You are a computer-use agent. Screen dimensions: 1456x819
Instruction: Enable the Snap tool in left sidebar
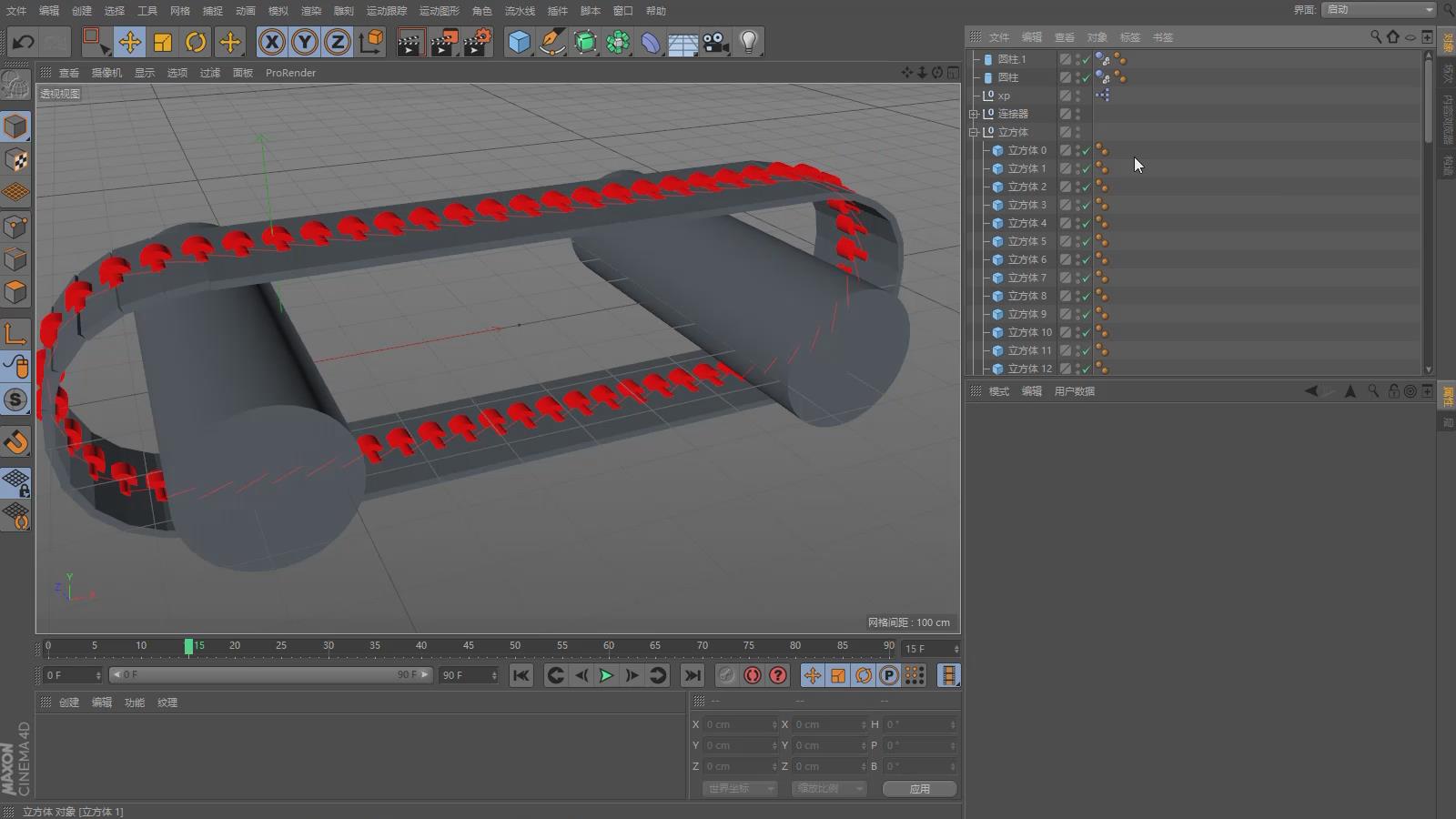tap(15, 442)
